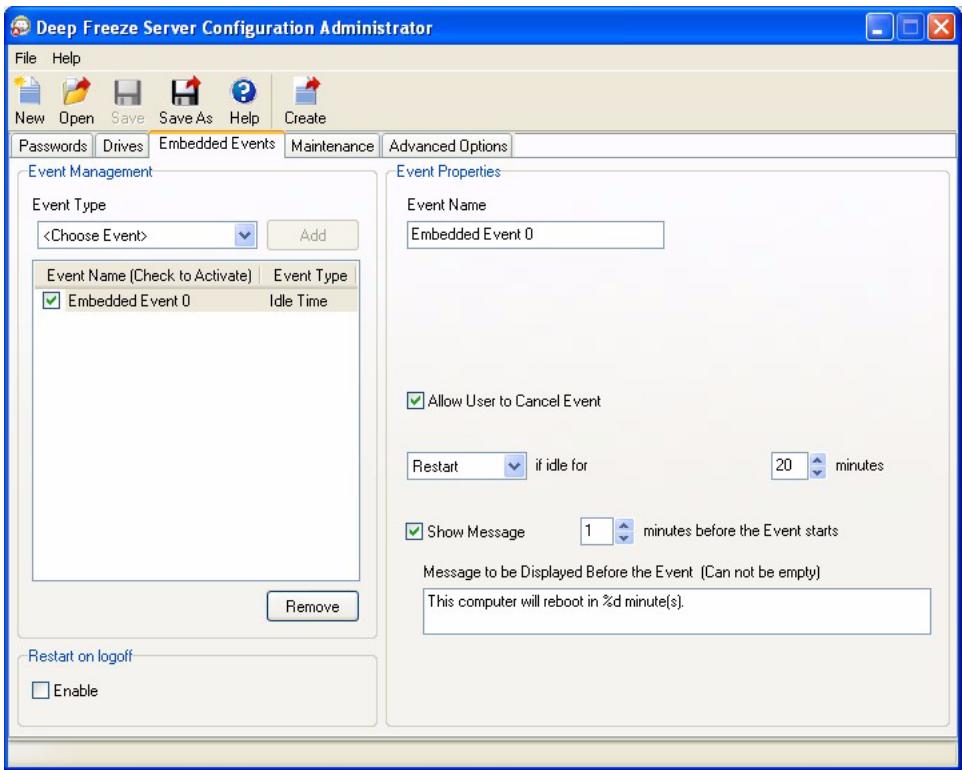Click the Event Type column header
The width and height of the screenshot is (962, 770).
coord(310,275)
